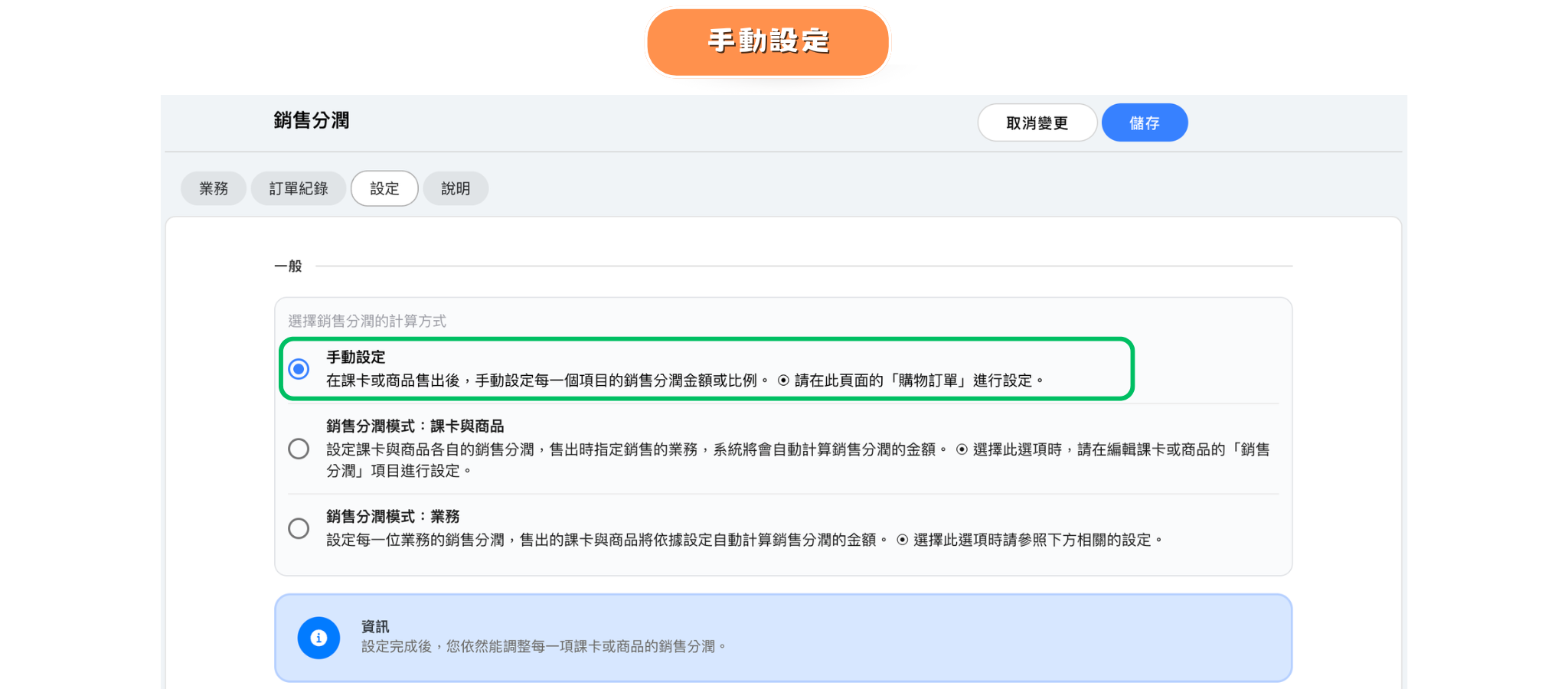Select the 手動設定 radio button
Image resolution: width=1568 pixels, height=689 pixels.
(x=299, y=369)
